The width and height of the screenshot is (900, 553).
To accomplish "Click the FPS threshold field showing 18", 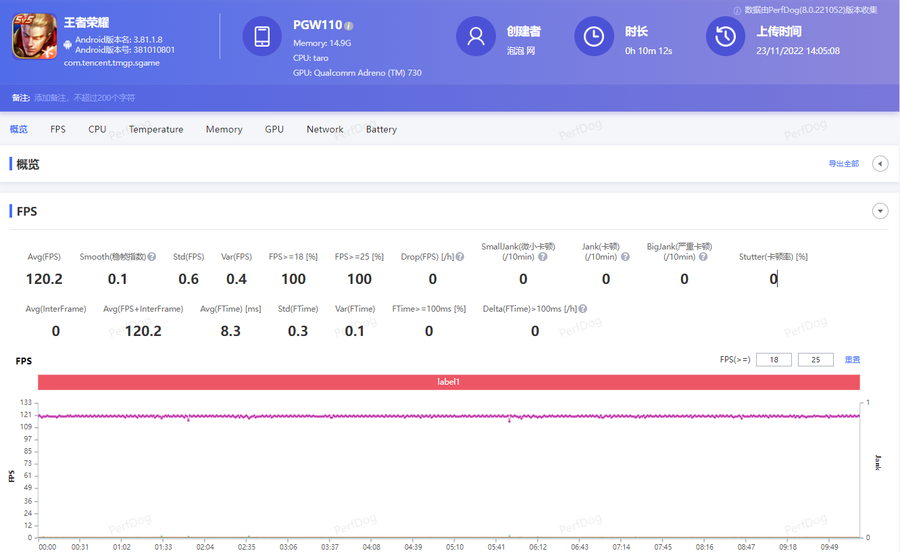I will 774,359.
